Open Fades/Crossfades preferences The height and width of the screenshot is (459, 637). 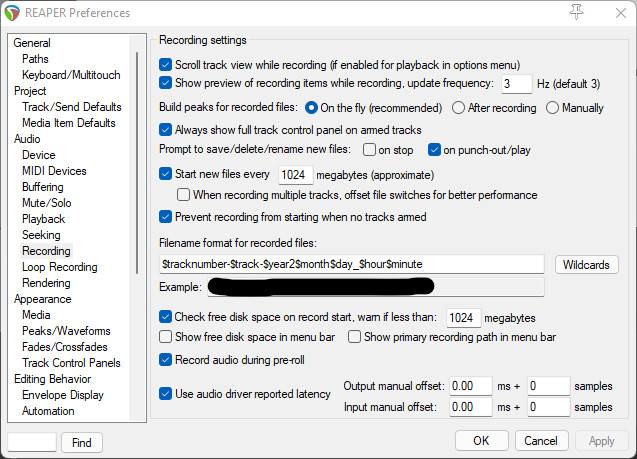65,347
